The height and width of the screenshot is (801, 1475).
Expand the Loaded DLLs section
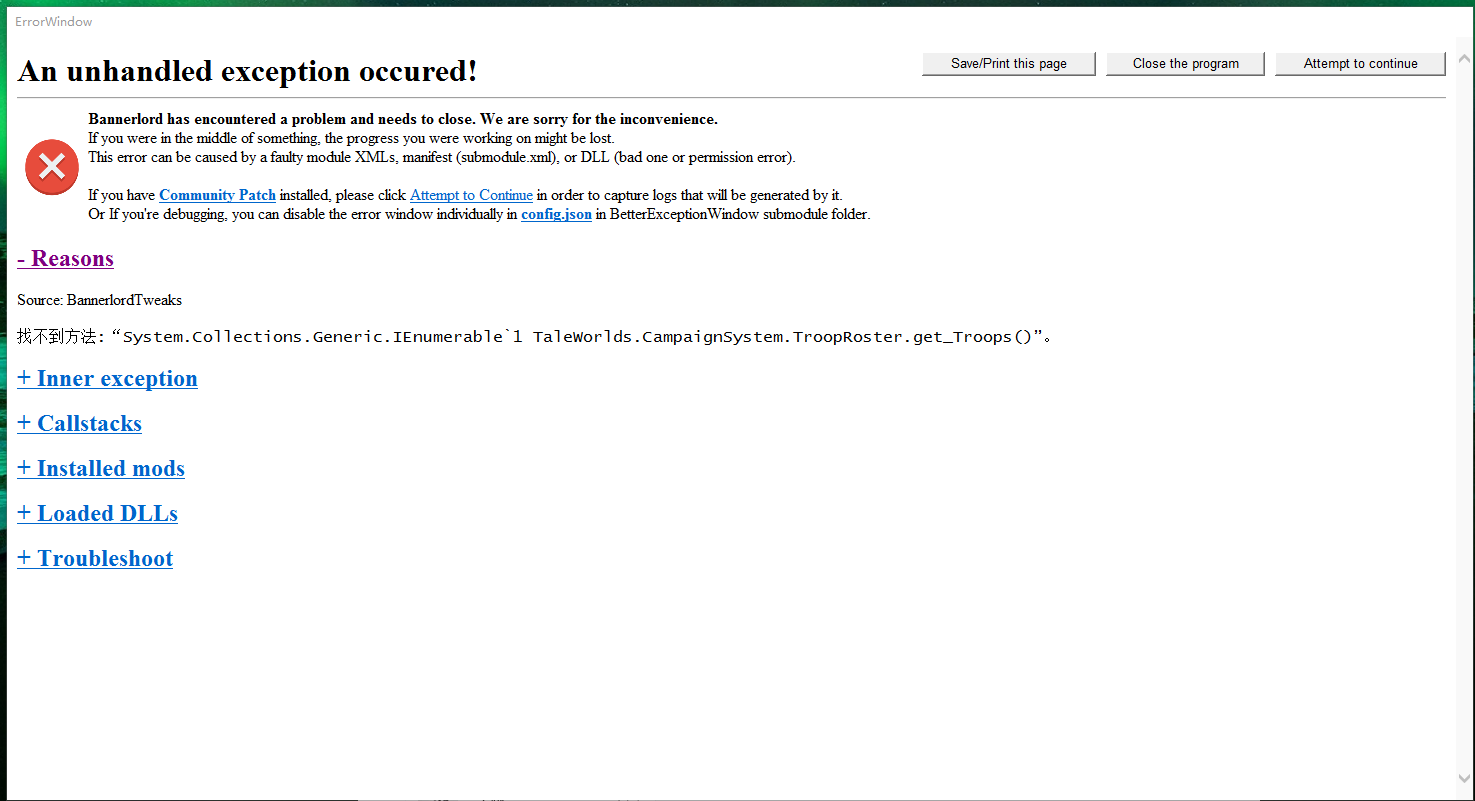[97, 514]
